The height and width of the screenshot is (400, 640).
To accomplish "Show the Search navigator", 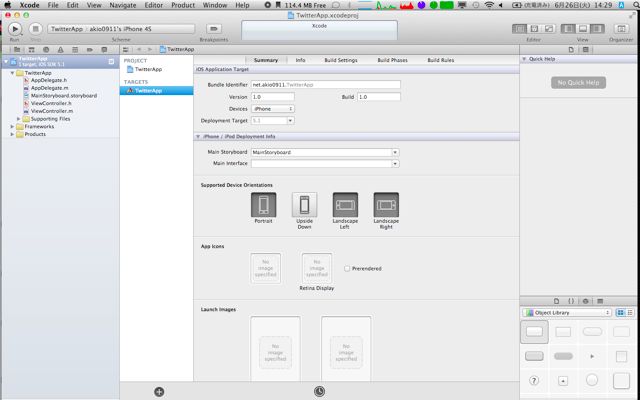I will [x=46, y=49].
